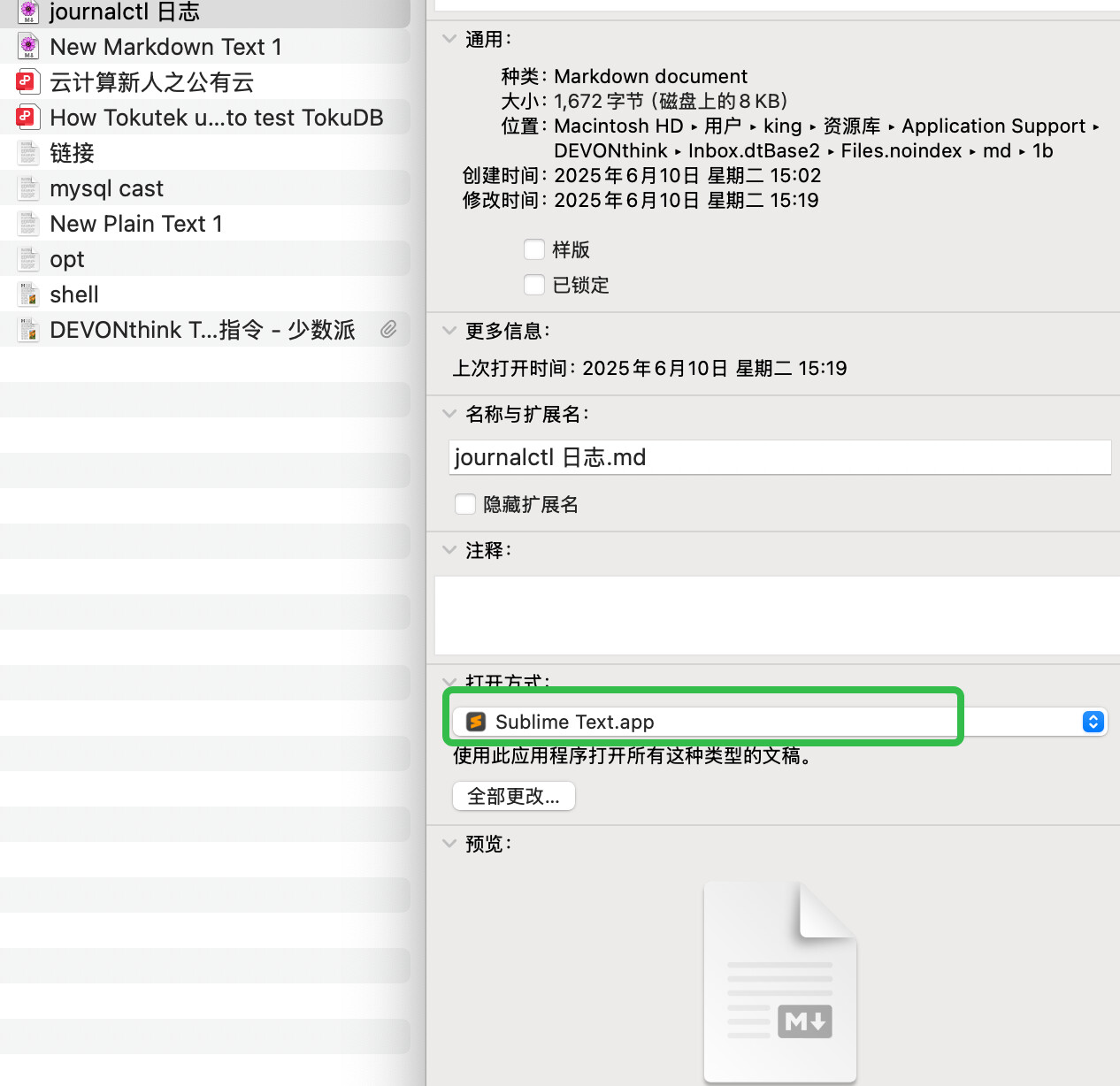Screen dimensions: 1120x1086
Task: Click the paperclip attachment icon on DEVONthink row
Action: [x=388, y=329]
